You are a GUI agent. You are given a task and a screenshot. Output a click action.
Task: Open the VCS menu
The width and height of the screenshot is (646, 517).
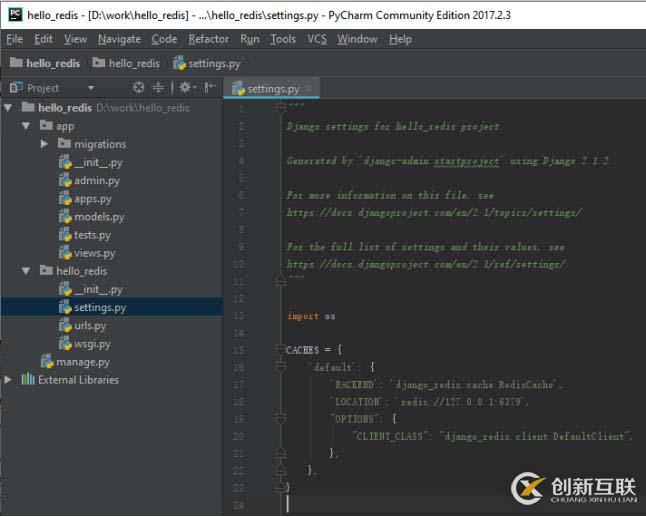click(x=317, y=39)
